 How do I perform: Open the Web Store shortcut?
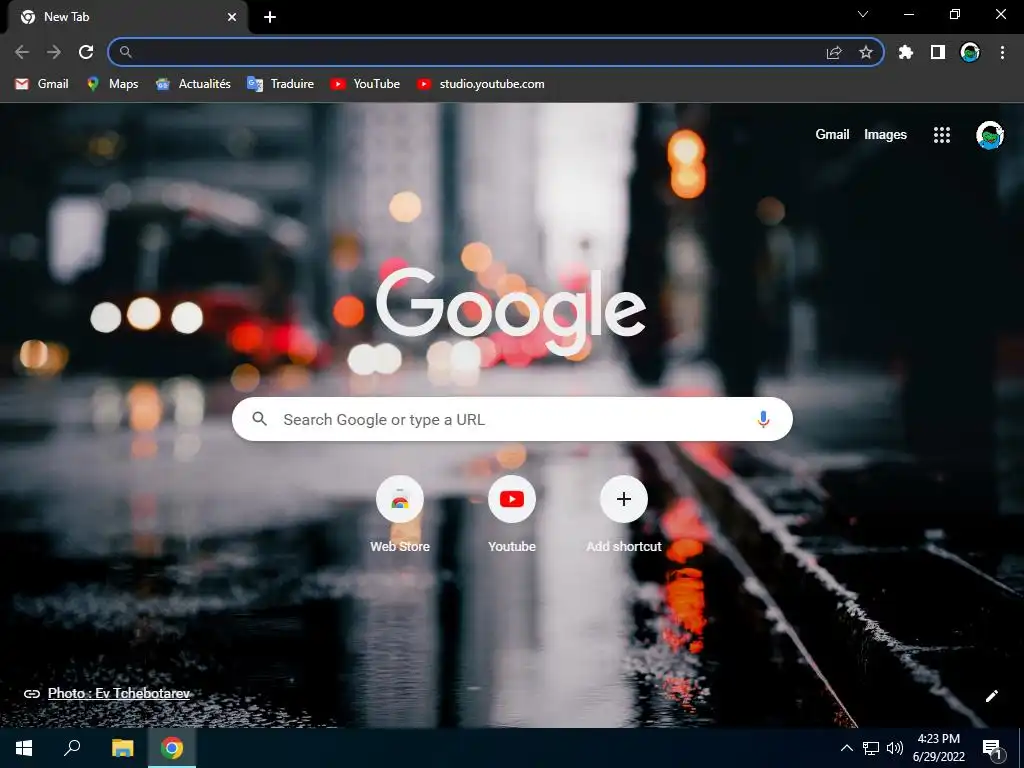400,515
